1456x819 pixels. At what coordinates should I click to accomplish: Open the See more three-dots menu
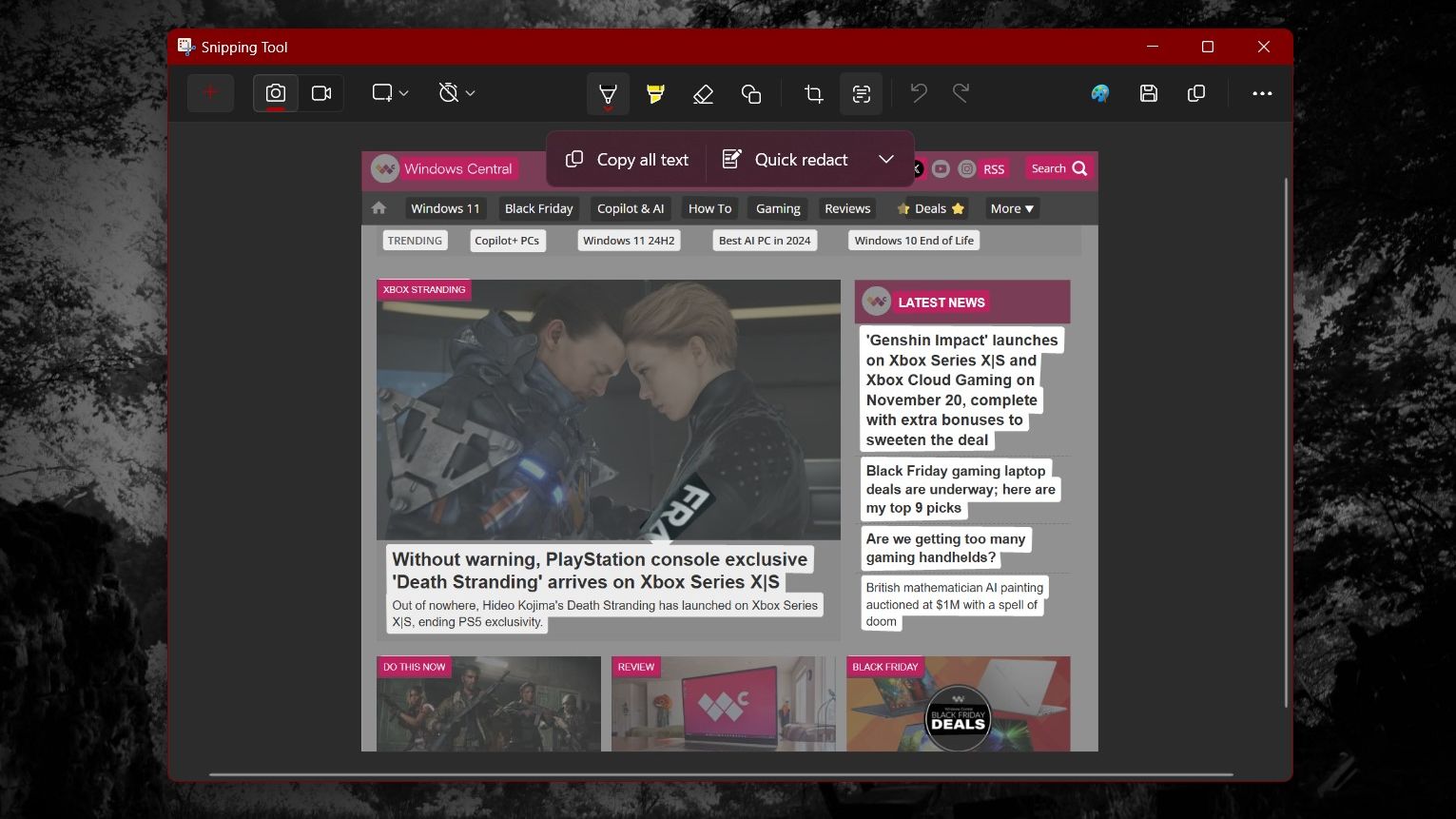[1262, 93]
